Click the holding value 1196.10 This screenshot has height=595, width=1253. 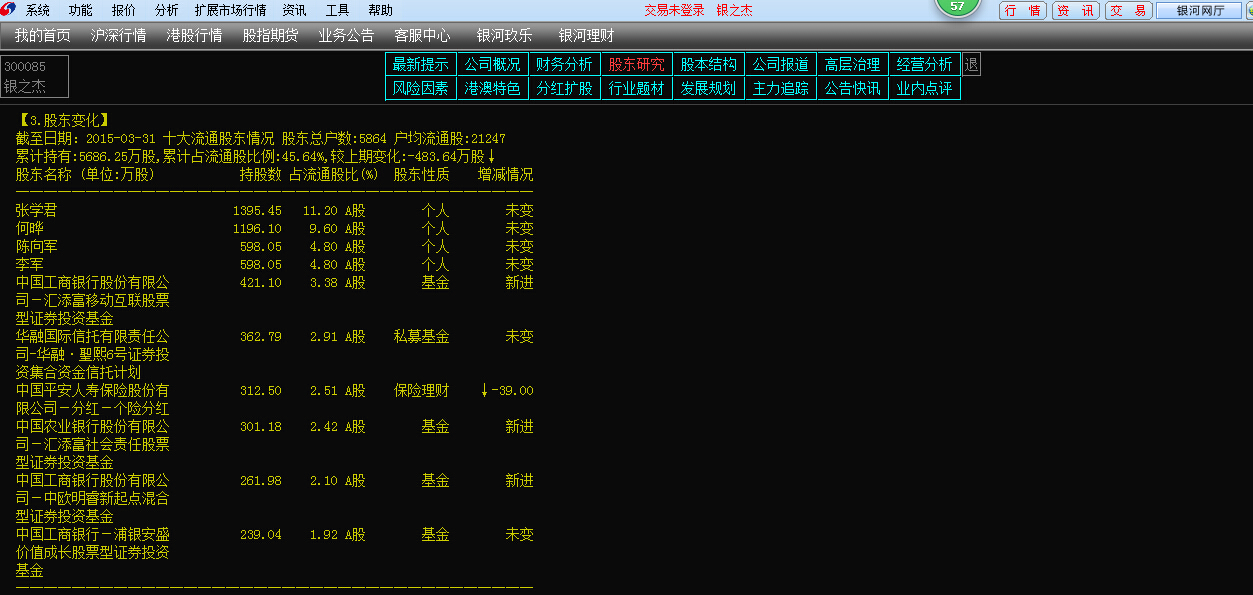click(x=258, y=229)
